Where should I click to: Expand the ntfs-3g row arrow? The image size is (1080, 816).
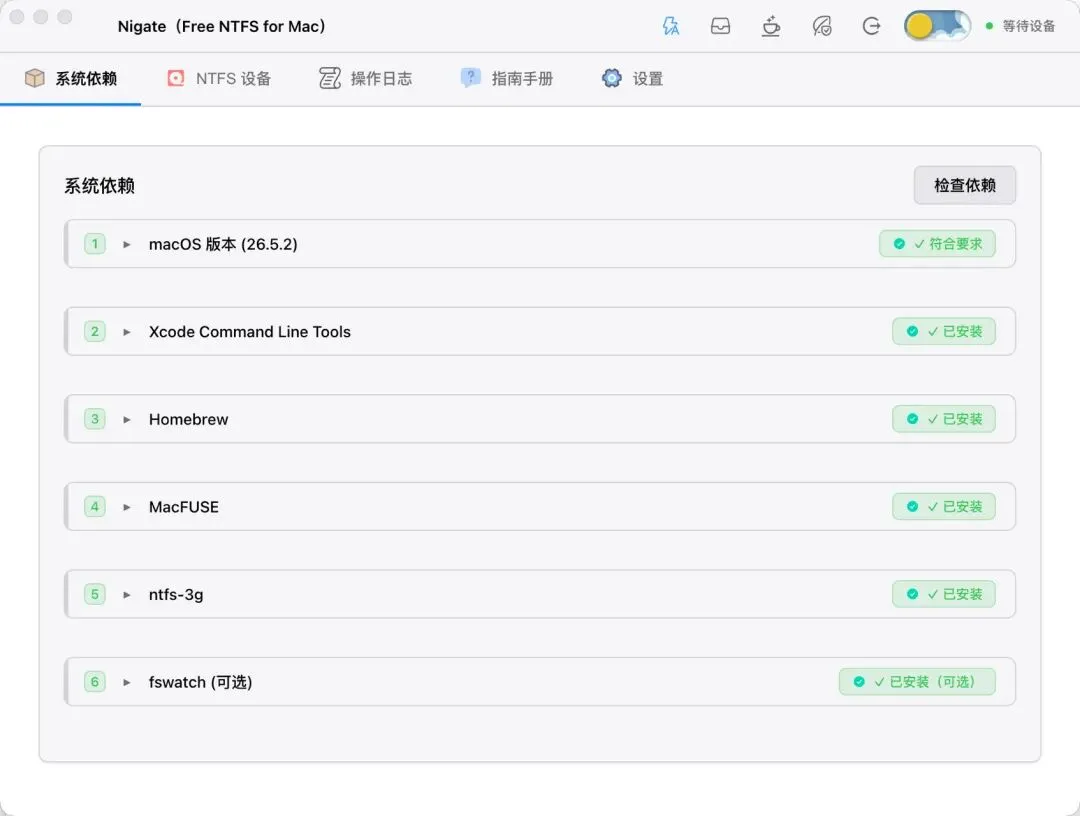pyautogui.click(x=127, y=594)
